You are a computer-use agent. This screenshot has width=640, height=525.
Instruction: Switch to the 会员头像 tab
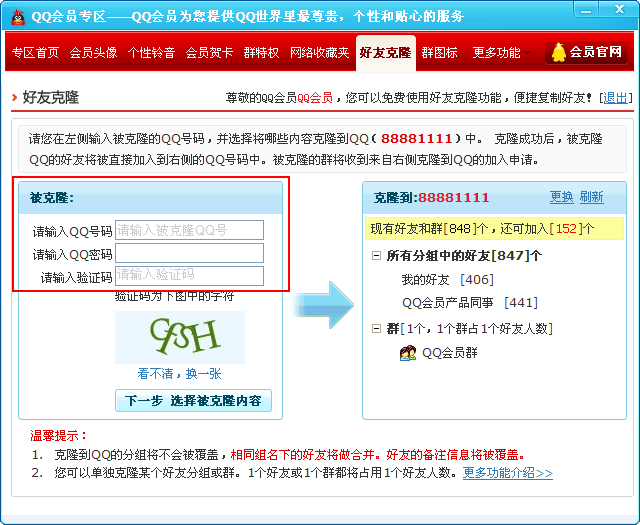pyautogui.click(x=93, y=52)
